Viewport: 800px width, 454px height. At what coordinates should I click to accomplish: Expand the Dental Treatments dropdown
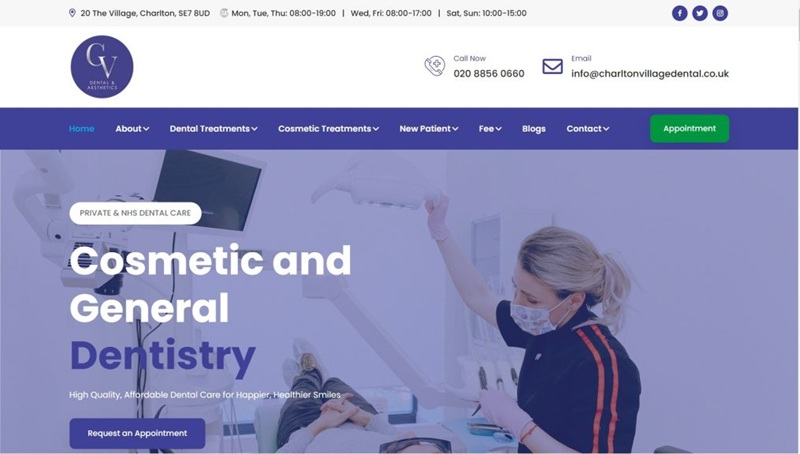click(213, 129)
